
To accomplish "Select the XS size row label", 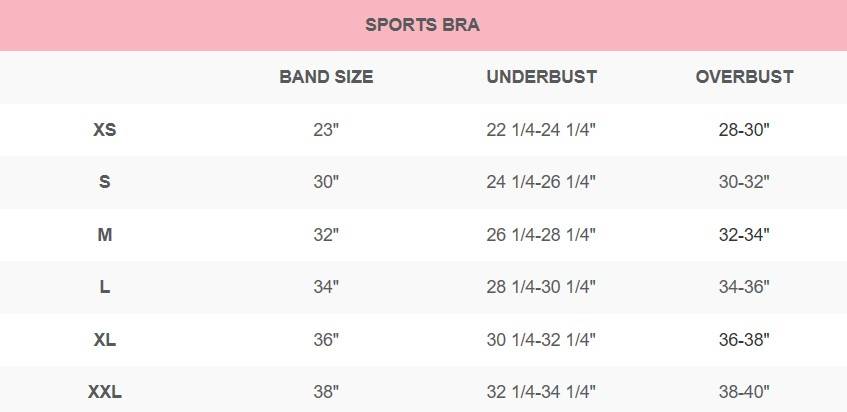I will click(104, 130).
